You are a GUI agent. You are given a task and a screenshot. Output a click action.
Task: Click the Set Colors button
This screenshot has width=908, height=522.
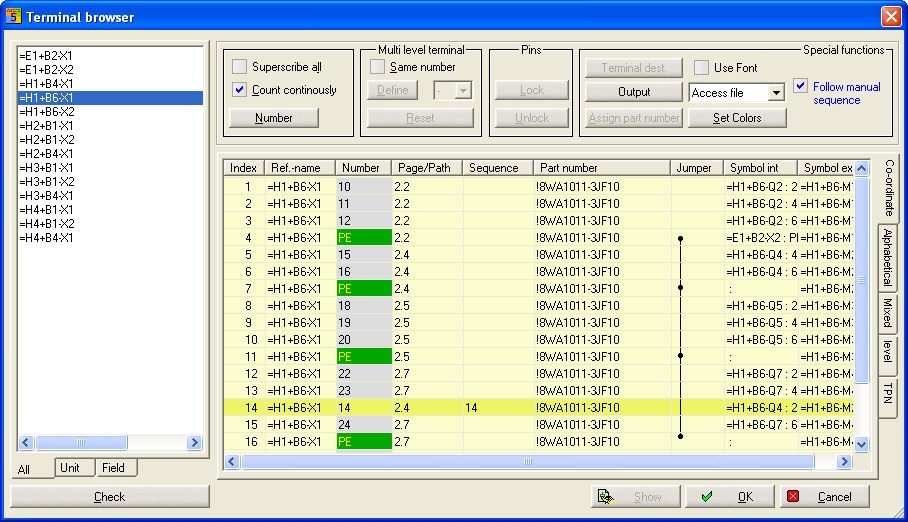(x=737, y=118)
